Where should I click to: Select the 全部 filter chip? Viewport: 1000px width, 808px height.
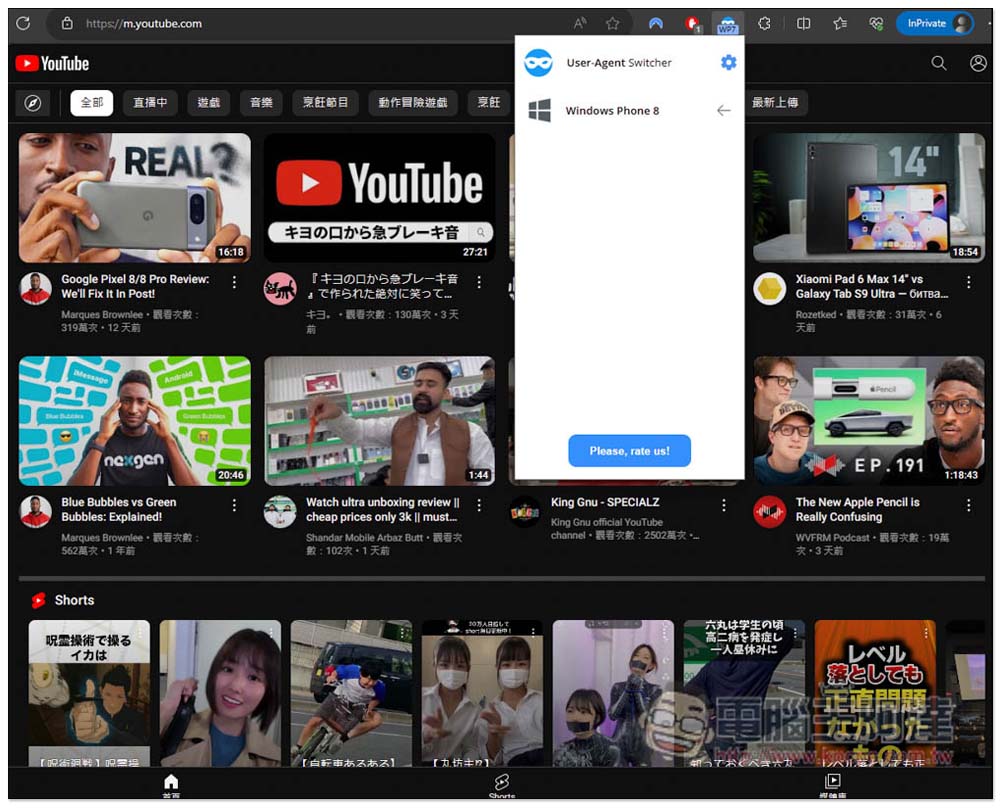click(x=92, y=103)
